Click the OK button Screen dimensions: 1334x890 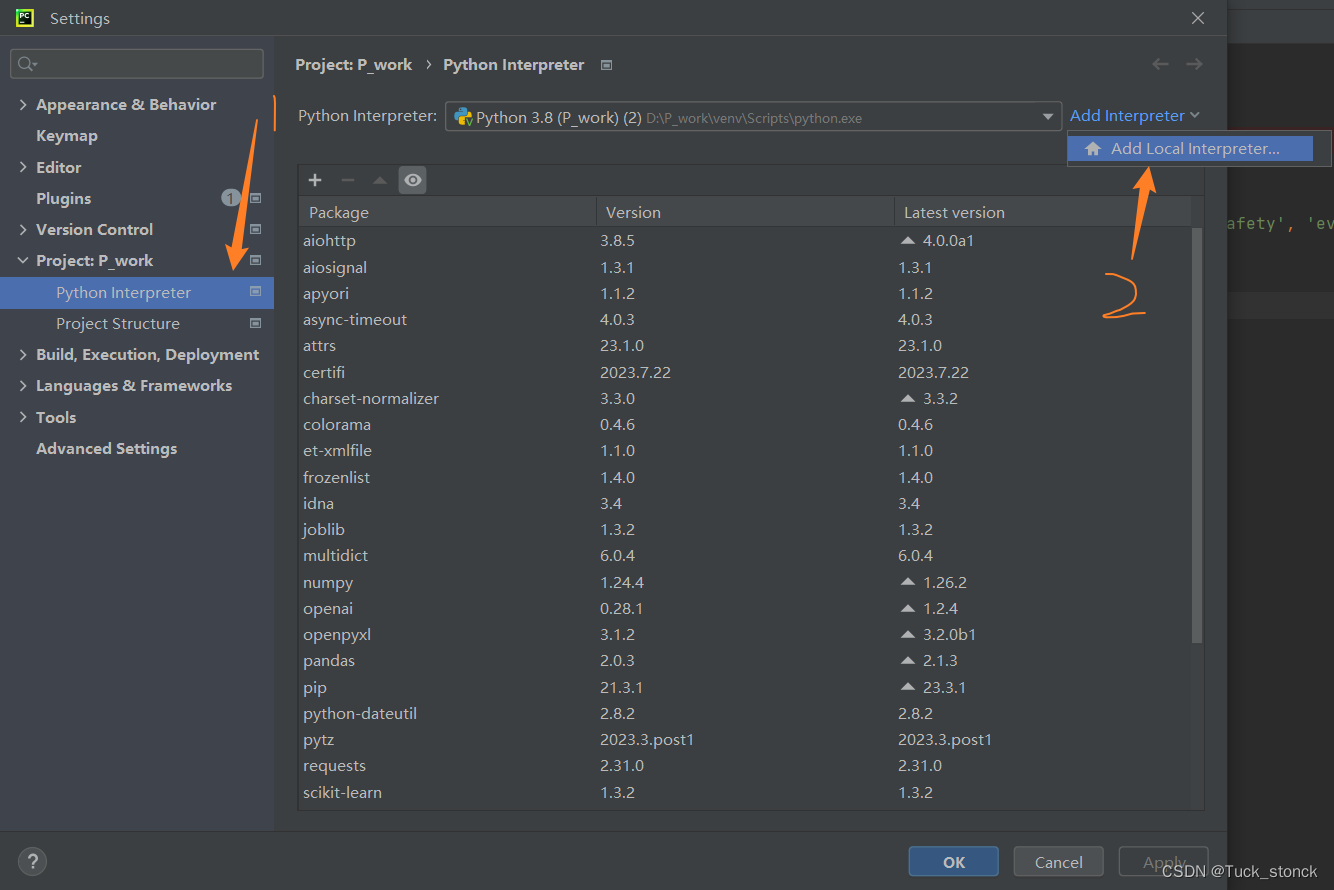coord(954,862)
